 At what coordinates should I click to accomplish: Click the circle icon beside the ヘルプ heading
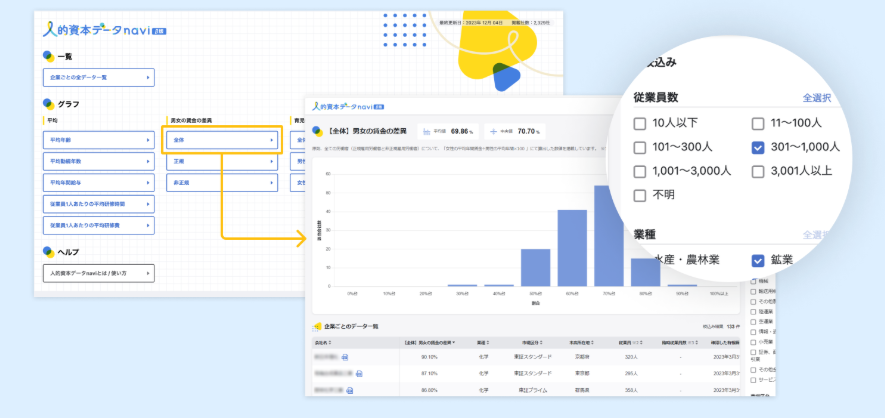click(x=48, y=252)
